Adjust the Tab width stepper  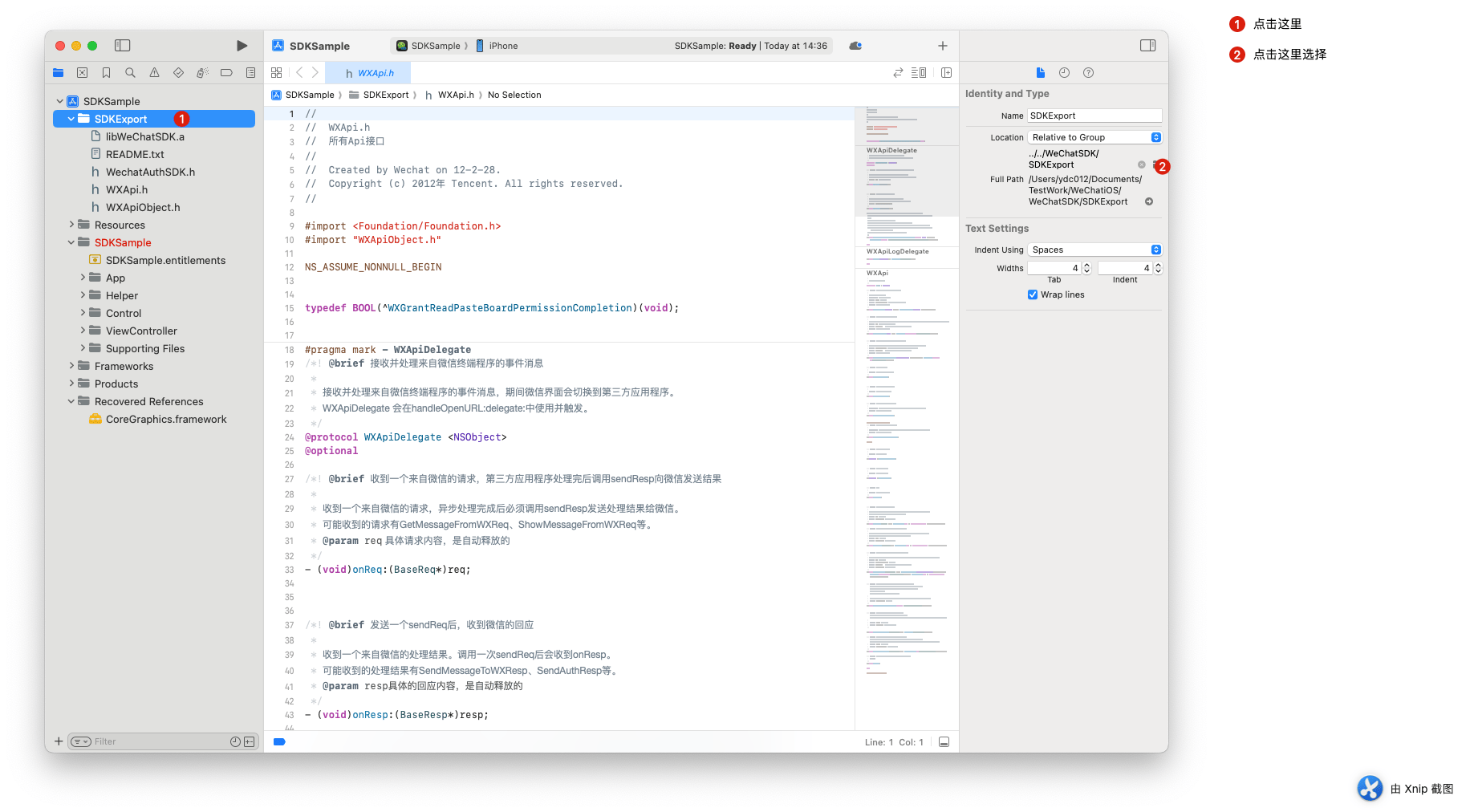(1087, 268)
